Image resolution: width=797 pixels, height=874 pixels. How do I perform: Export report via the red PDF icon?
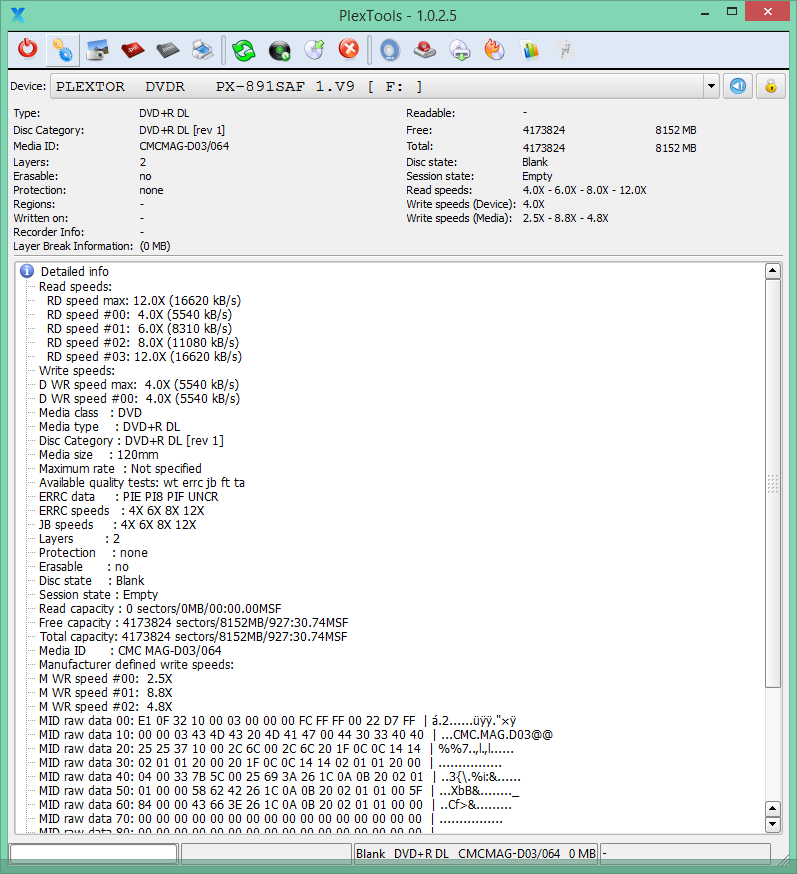coord(132,50)
